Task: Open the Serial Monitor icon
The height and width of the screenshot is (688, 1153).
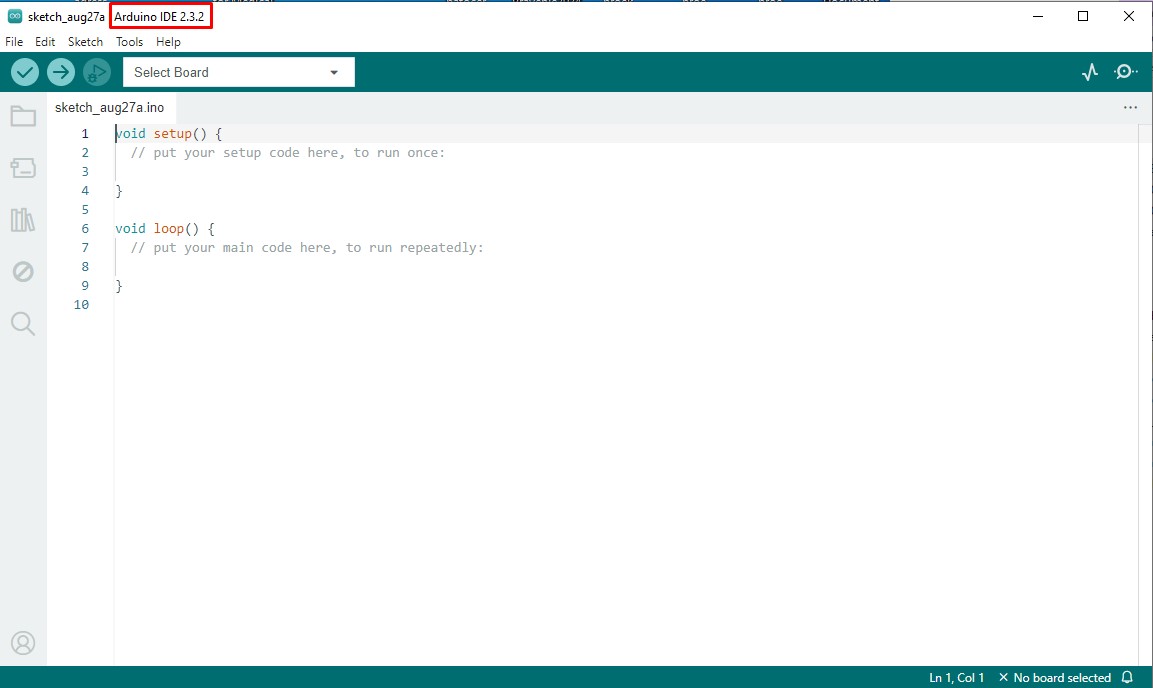Action: (x=1124, y=71)
